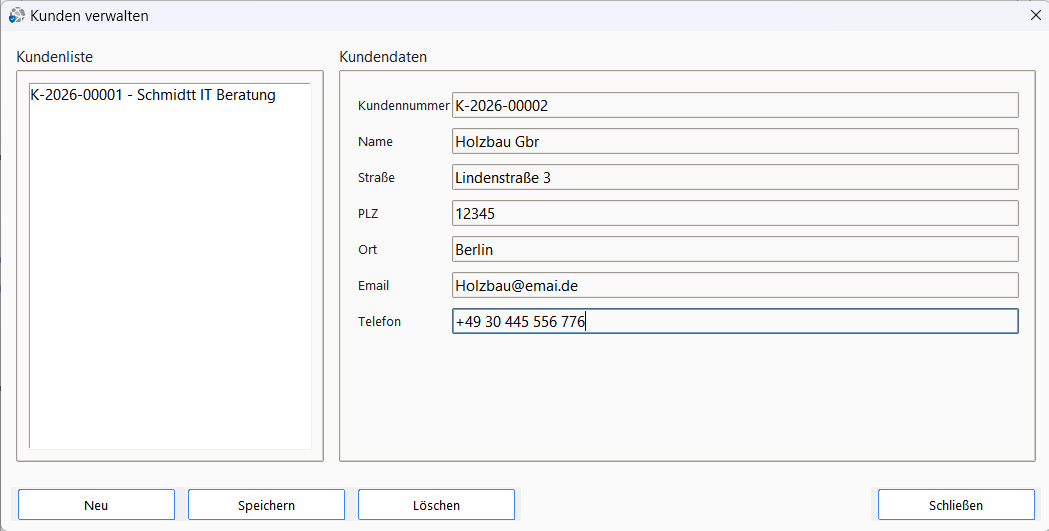1049x531 pixels.
Task: Close the Kunden verwalten window
Action: pos(1034,15)
